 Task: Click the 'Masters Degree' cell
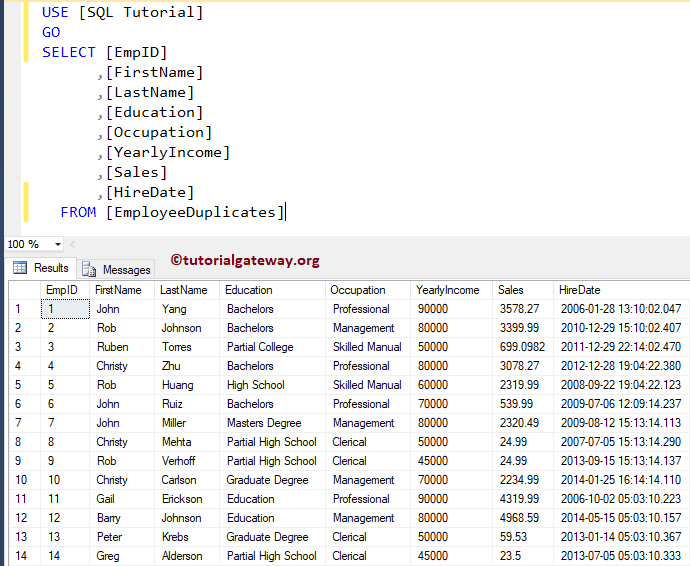[x=272, y=423]
